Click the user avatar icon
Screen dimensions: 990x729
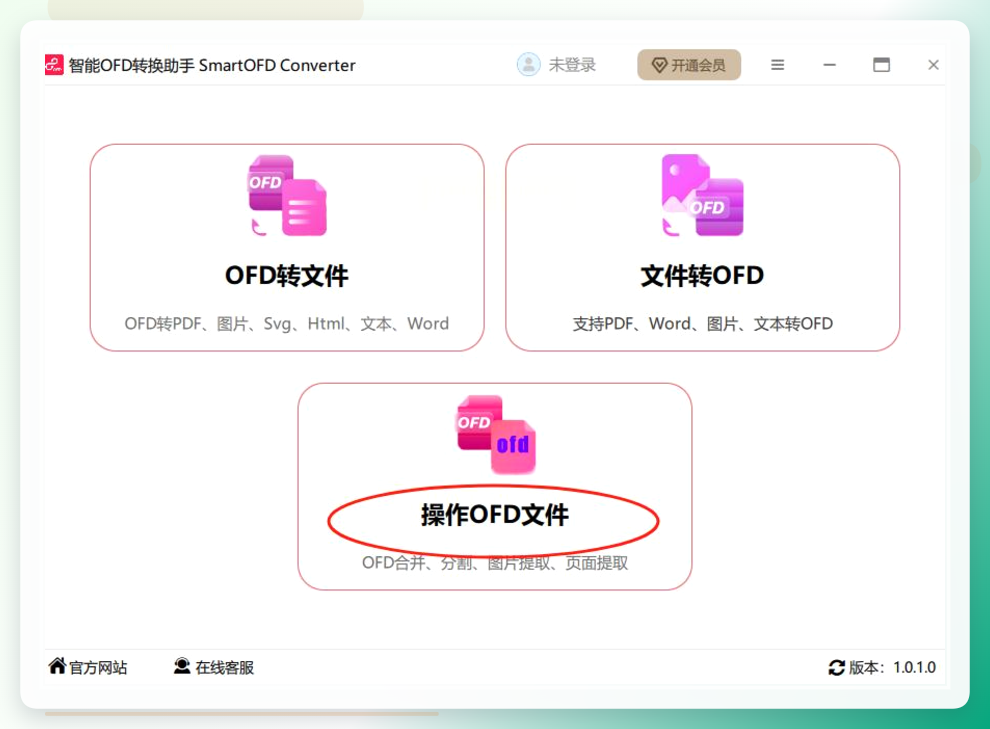click(528, 64)
